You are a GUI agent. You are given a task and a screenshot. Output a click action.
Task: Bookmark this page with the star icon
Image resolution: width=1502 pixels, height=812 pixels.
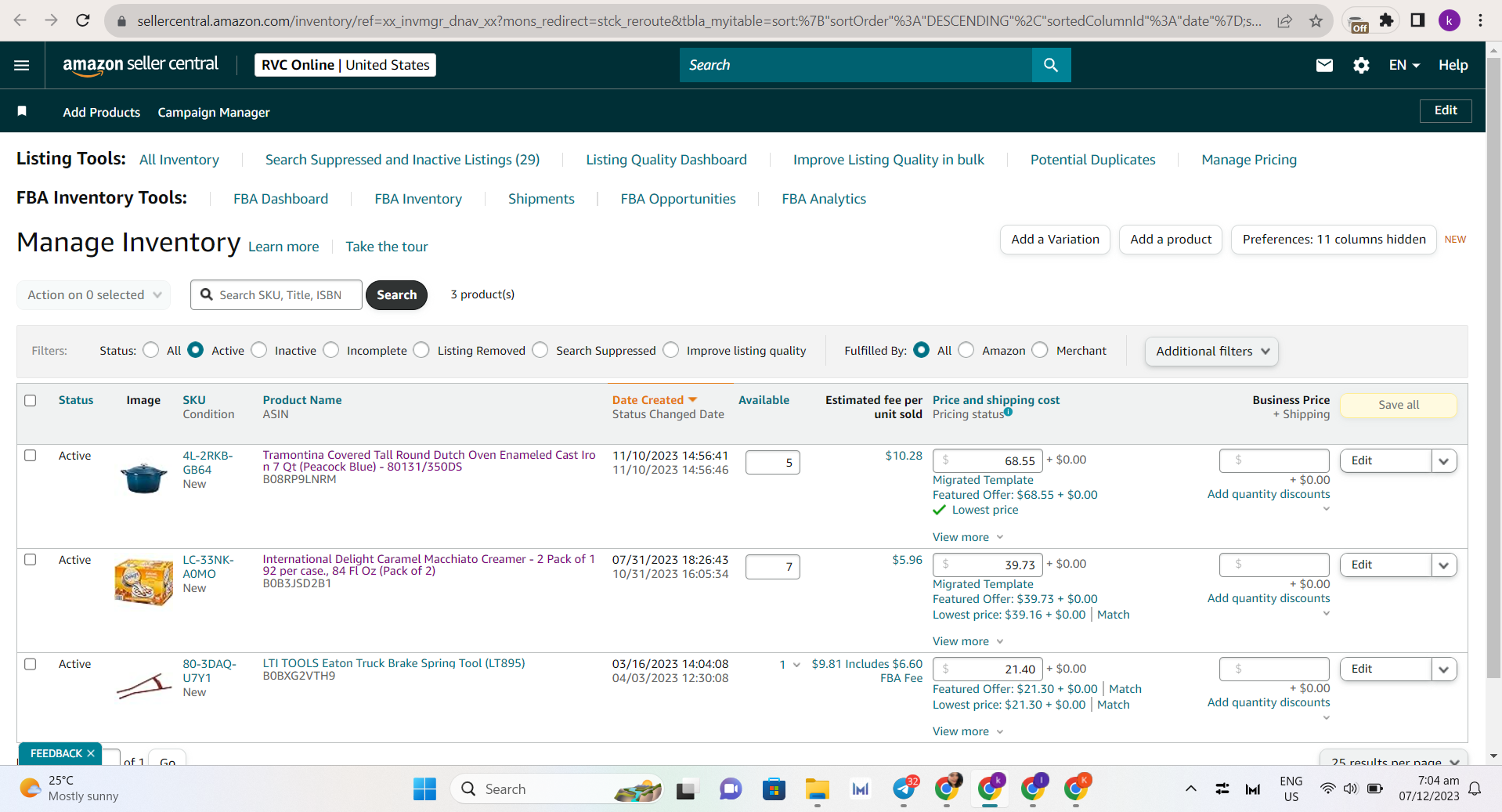click(1316, 21)
